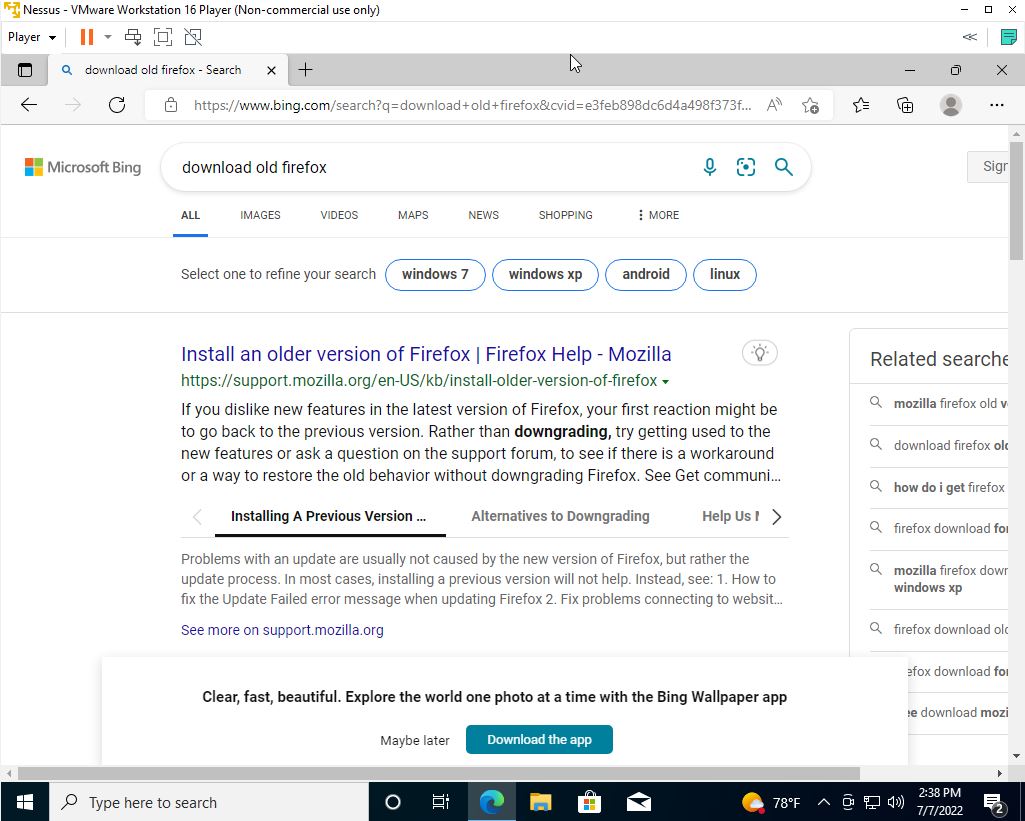Search by voice using microphone icon
This screenshot has width=1025, height=821.
710,167
